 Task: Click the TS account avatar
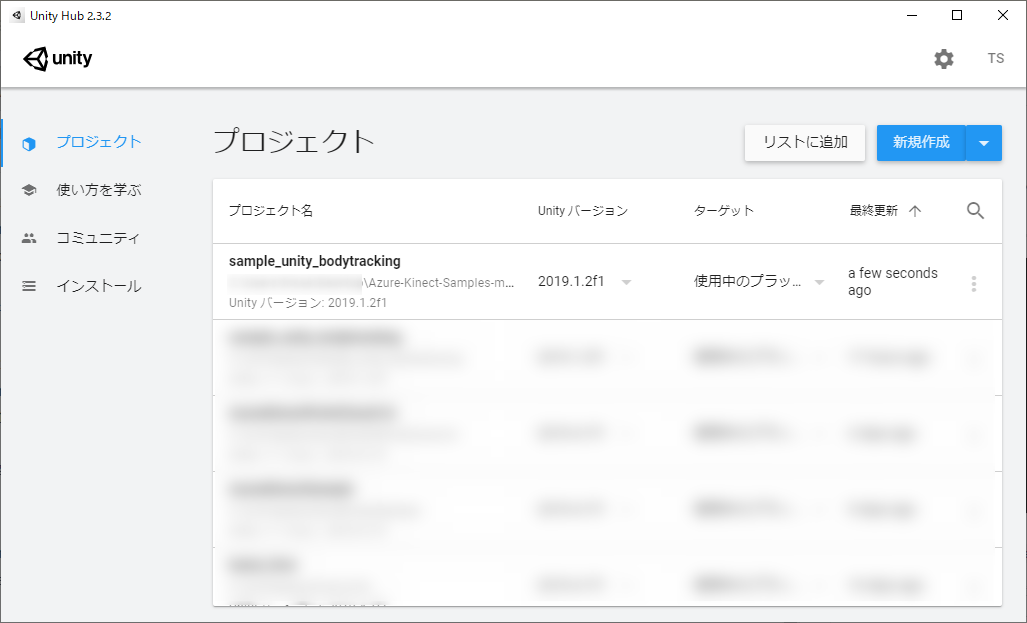(995, 59)
